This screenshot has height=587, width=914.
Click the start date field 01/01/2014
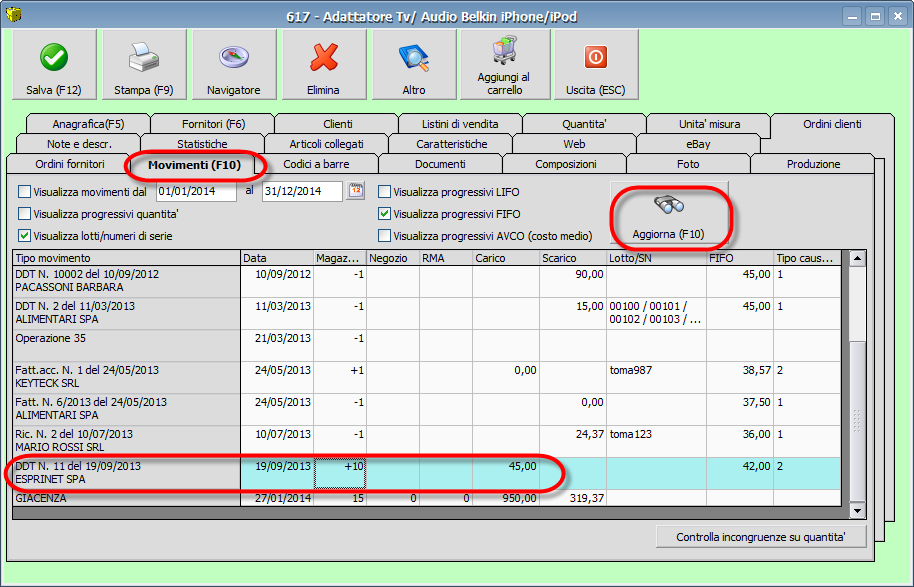click(x=196, y=191)
